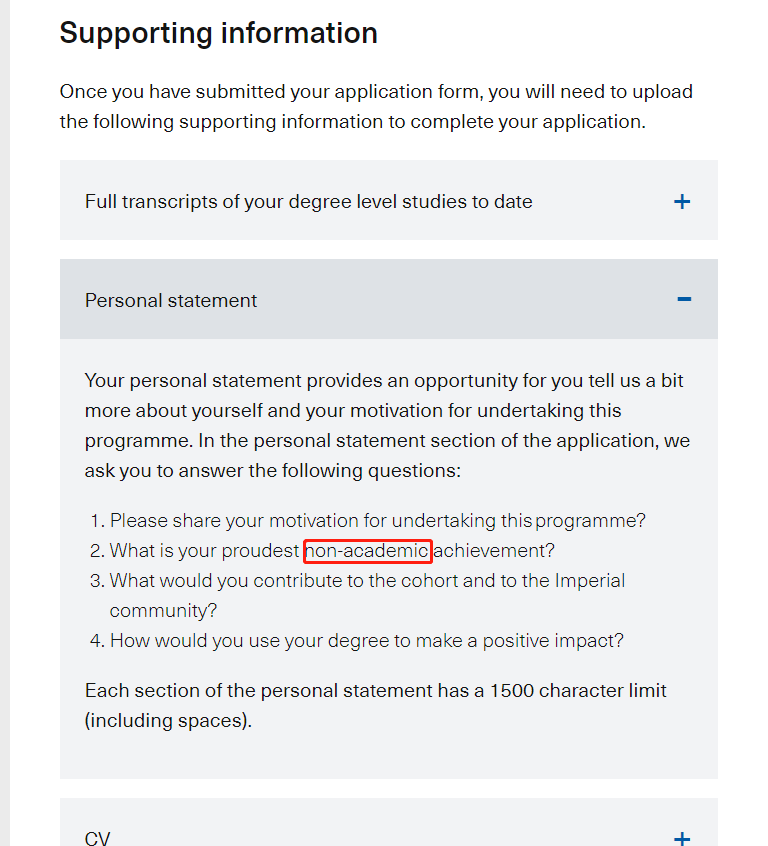The width and height of the screenshot is (768, 846).
Task: Click the word "proudest" in question 2
Action: 263,550
